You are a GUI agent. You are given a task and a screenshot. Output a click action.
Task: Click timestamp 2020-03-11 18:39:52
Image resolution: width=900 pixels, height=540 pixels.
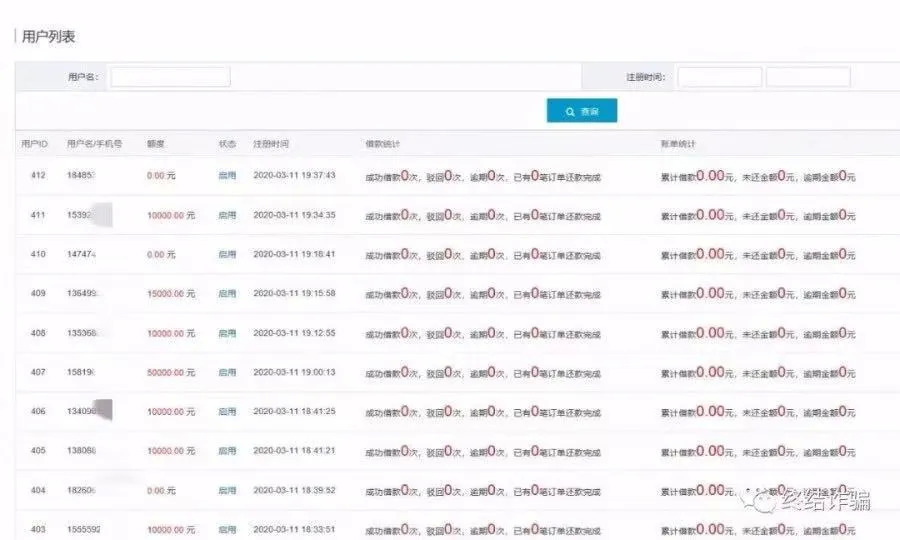tap(294, 490)
